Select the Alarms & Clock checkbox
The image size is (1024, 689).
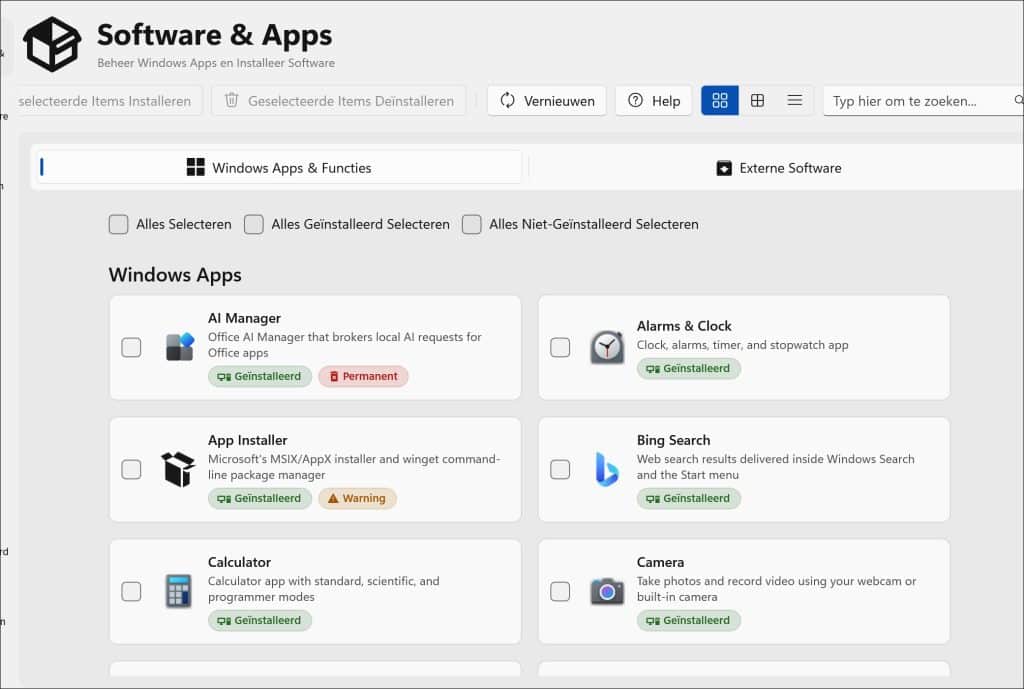pyautogui.click(x=560, y=347)
